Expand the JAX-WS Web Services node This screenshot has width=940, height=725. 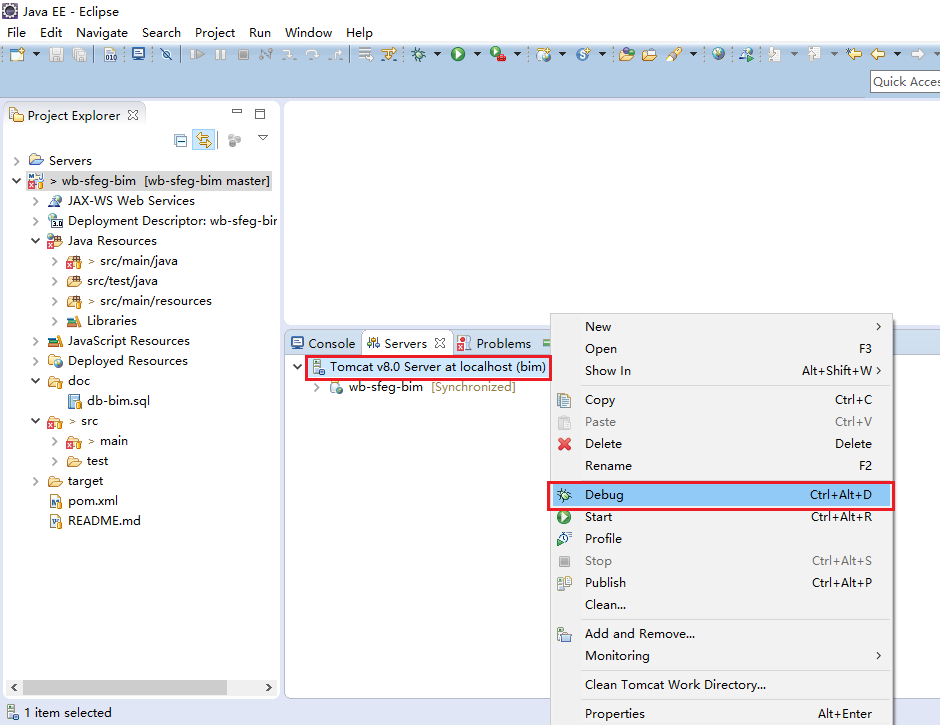tap(35, 201)
